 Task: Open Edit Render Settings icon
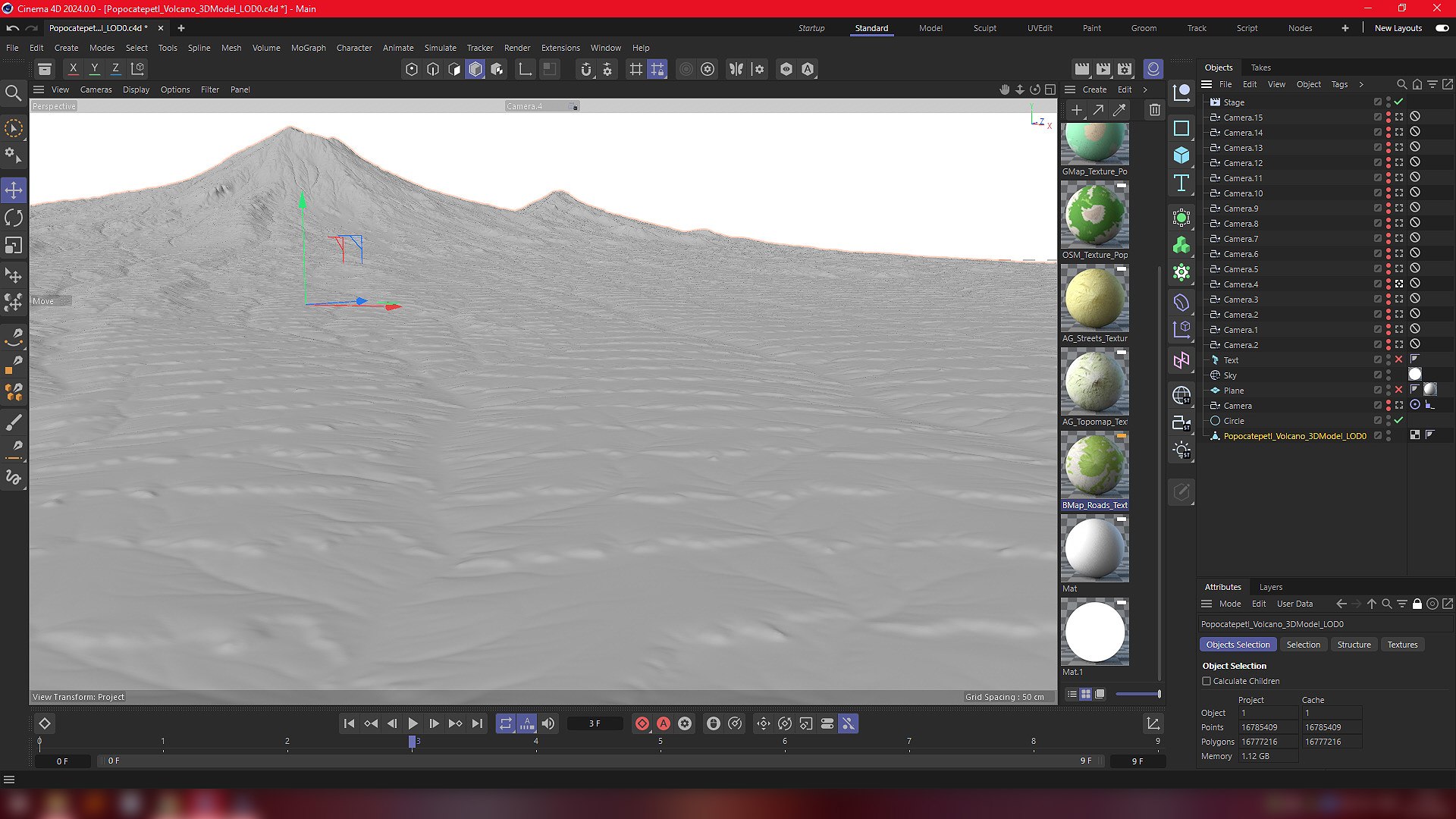[1125, 69]
